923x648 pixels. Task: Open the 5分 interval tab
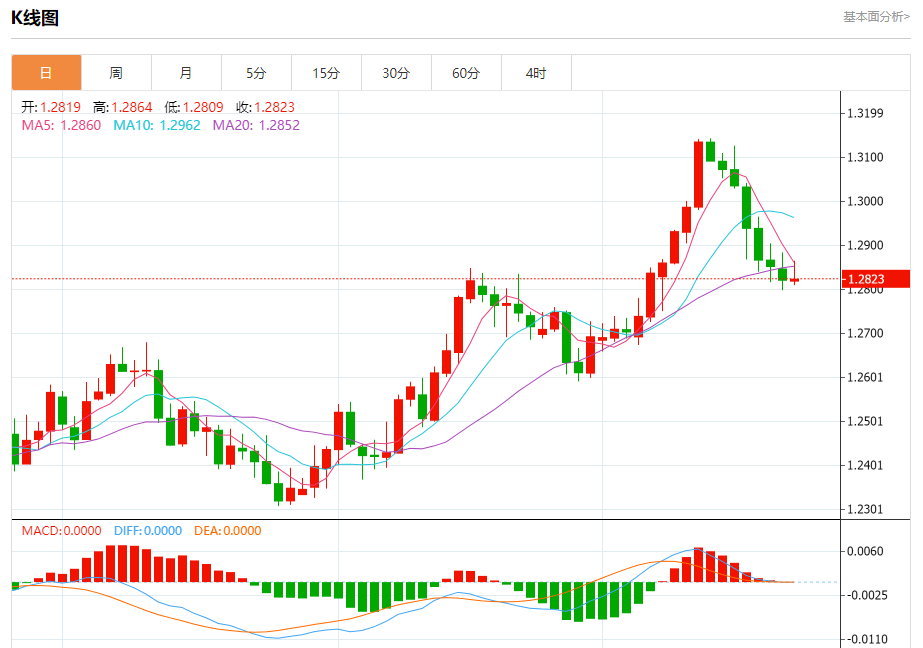(x=256, y=73)
